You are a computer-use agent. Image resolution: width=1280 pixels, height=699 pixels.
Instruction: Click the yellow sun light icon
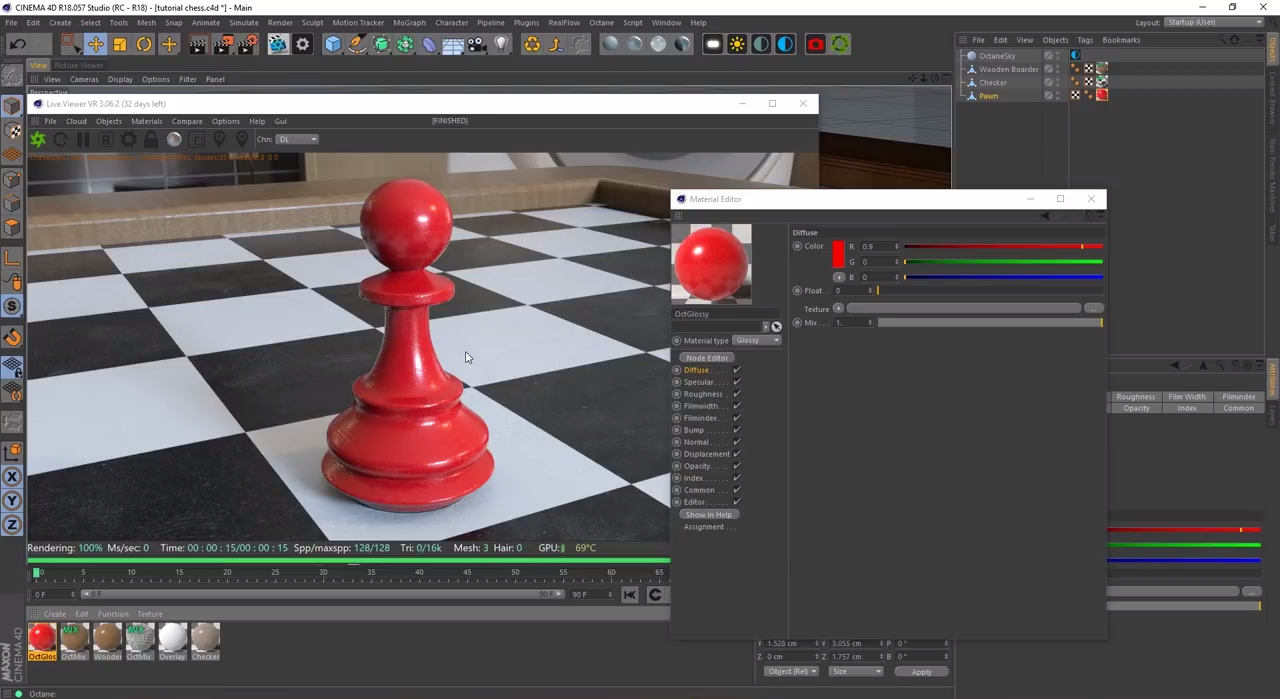737,44
